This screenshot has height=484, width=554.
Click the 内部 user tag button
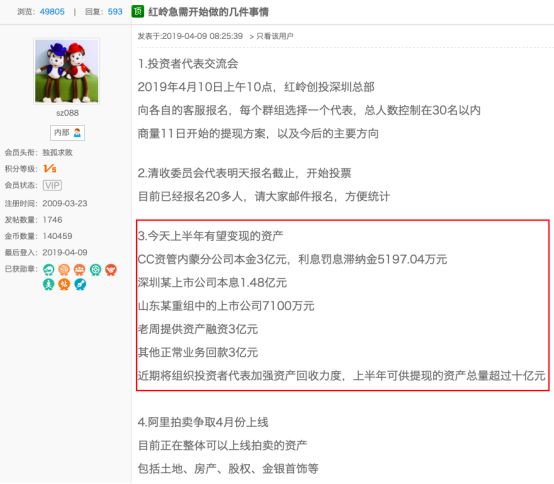[67, 133]
